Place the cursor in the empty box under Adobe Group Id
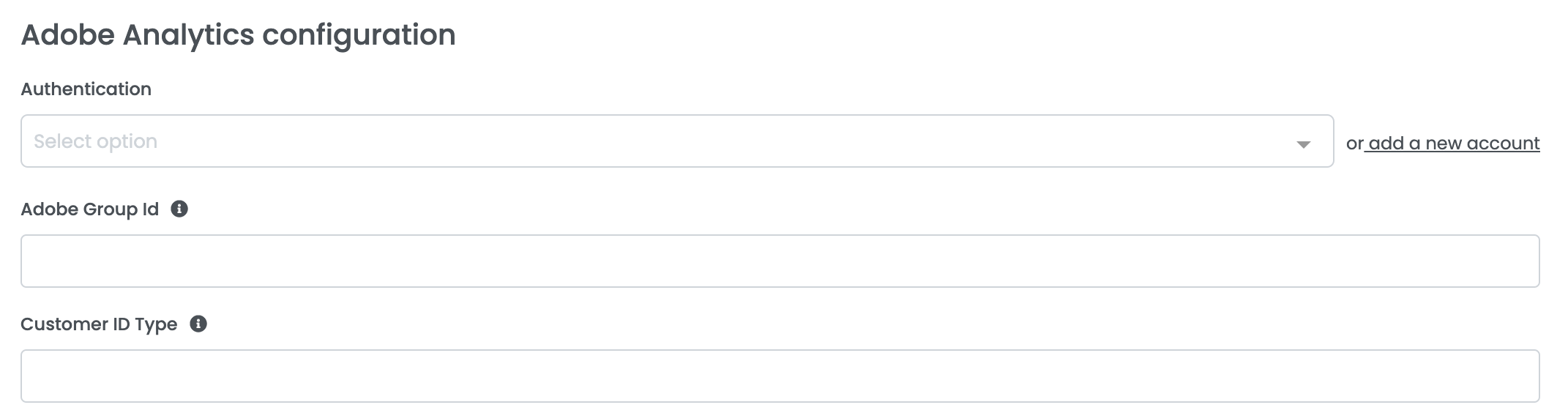 tap(780, 261)
